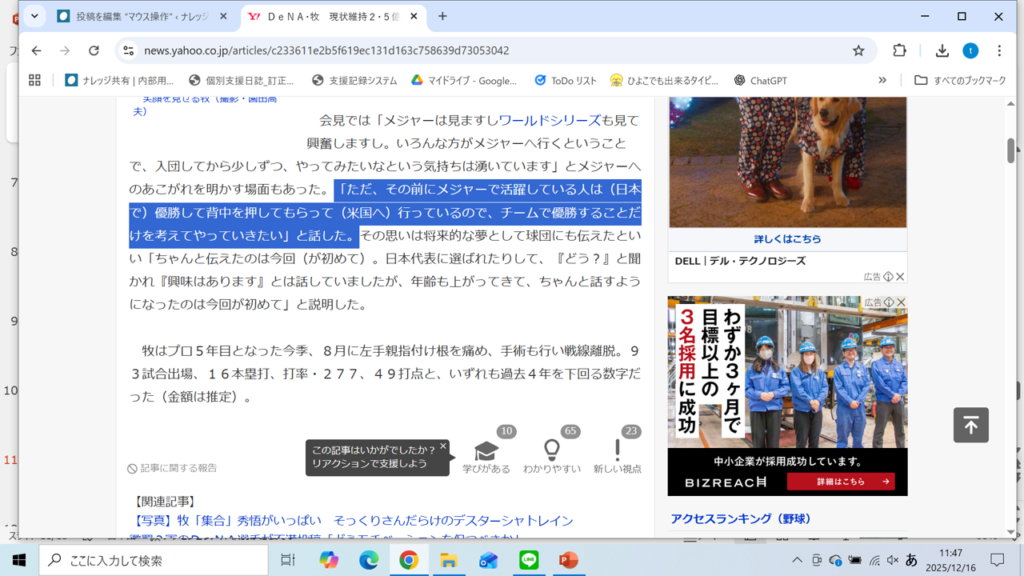The width and height of the screenshot is (1024, 576).
Task: Click the 学びがある graduation cap reaction
Action: pos(486,452)
